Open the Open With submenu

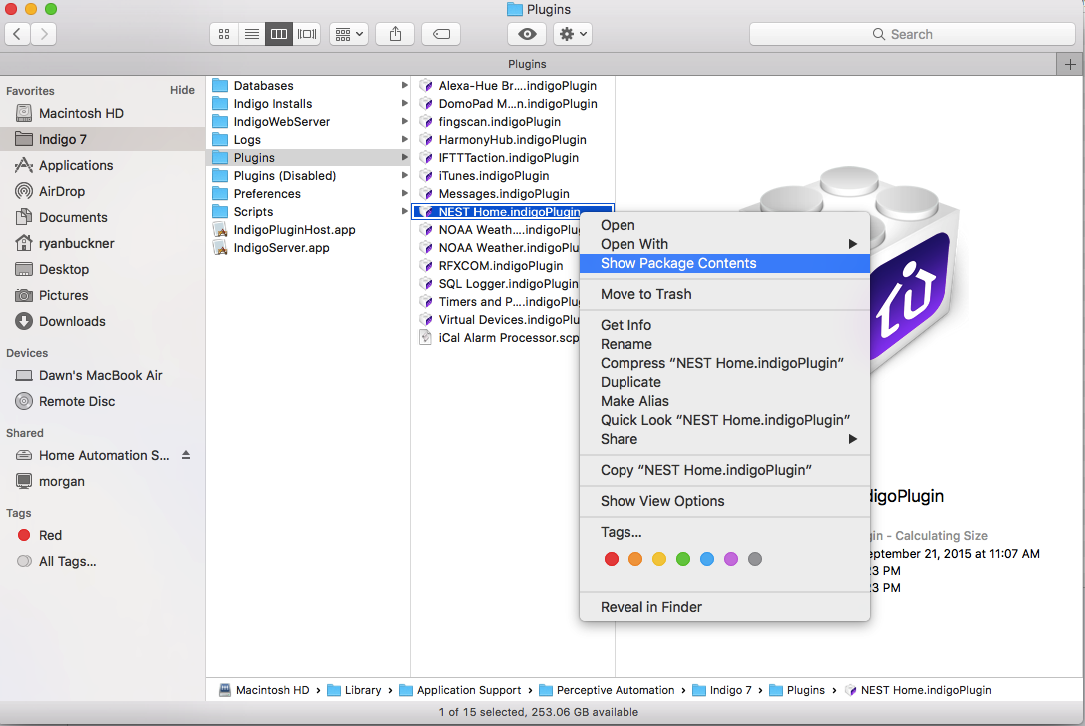click(x=724, y=244)
